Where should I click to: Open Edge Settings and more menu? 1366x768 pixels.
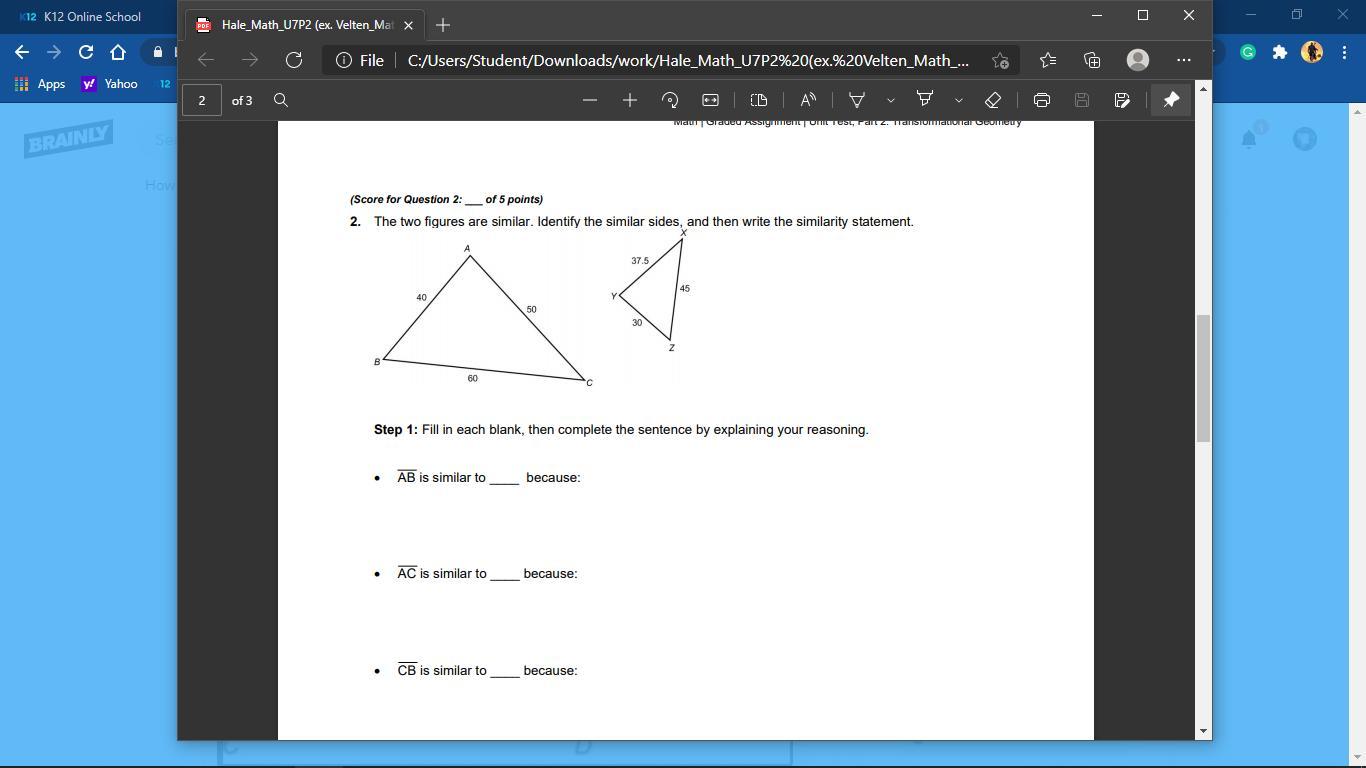[x=1184, y=60]
